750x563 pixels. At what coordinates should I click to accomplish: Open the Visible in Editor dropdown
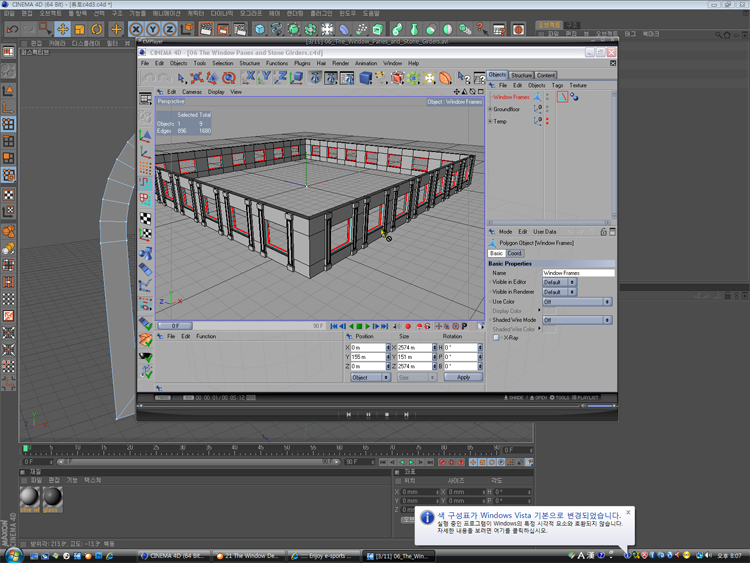tap(559, 282)
